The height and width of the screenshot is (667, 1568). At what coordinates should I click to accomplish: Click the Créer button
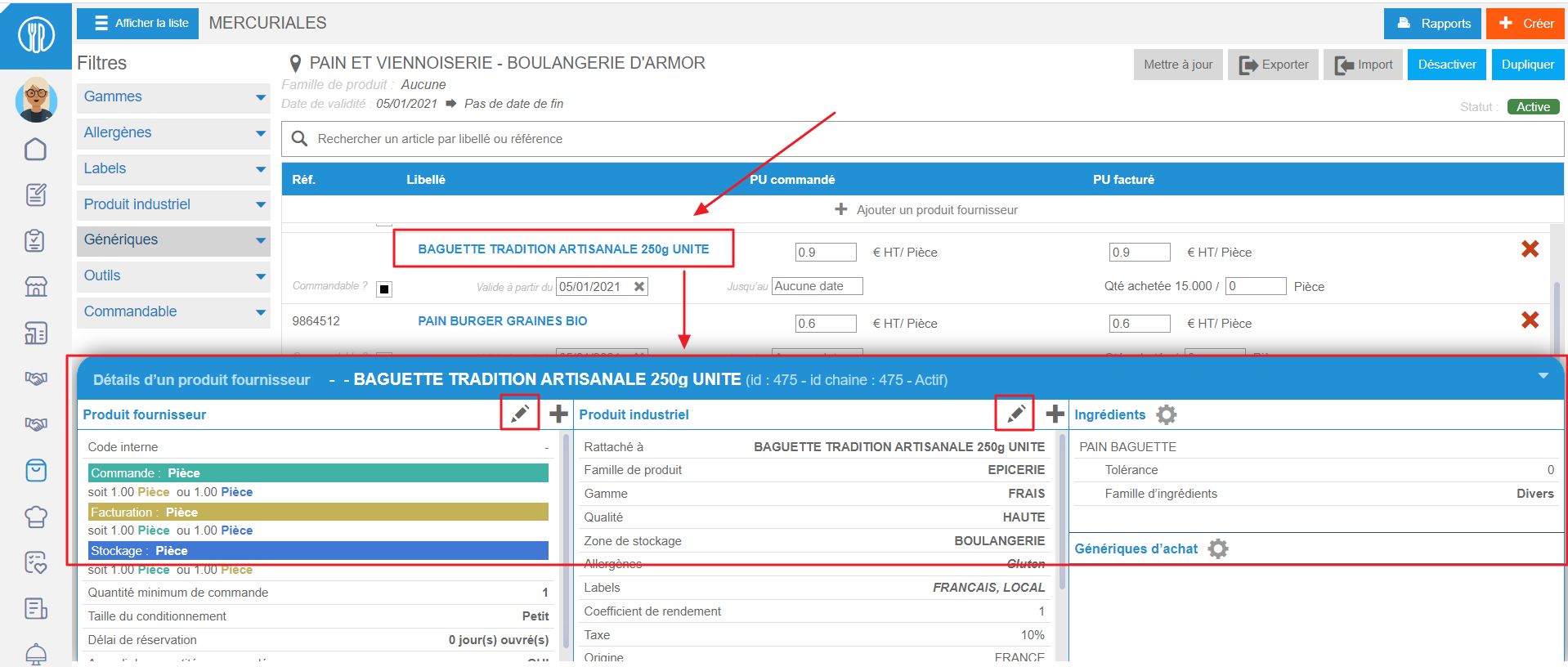pos(1525,24)
